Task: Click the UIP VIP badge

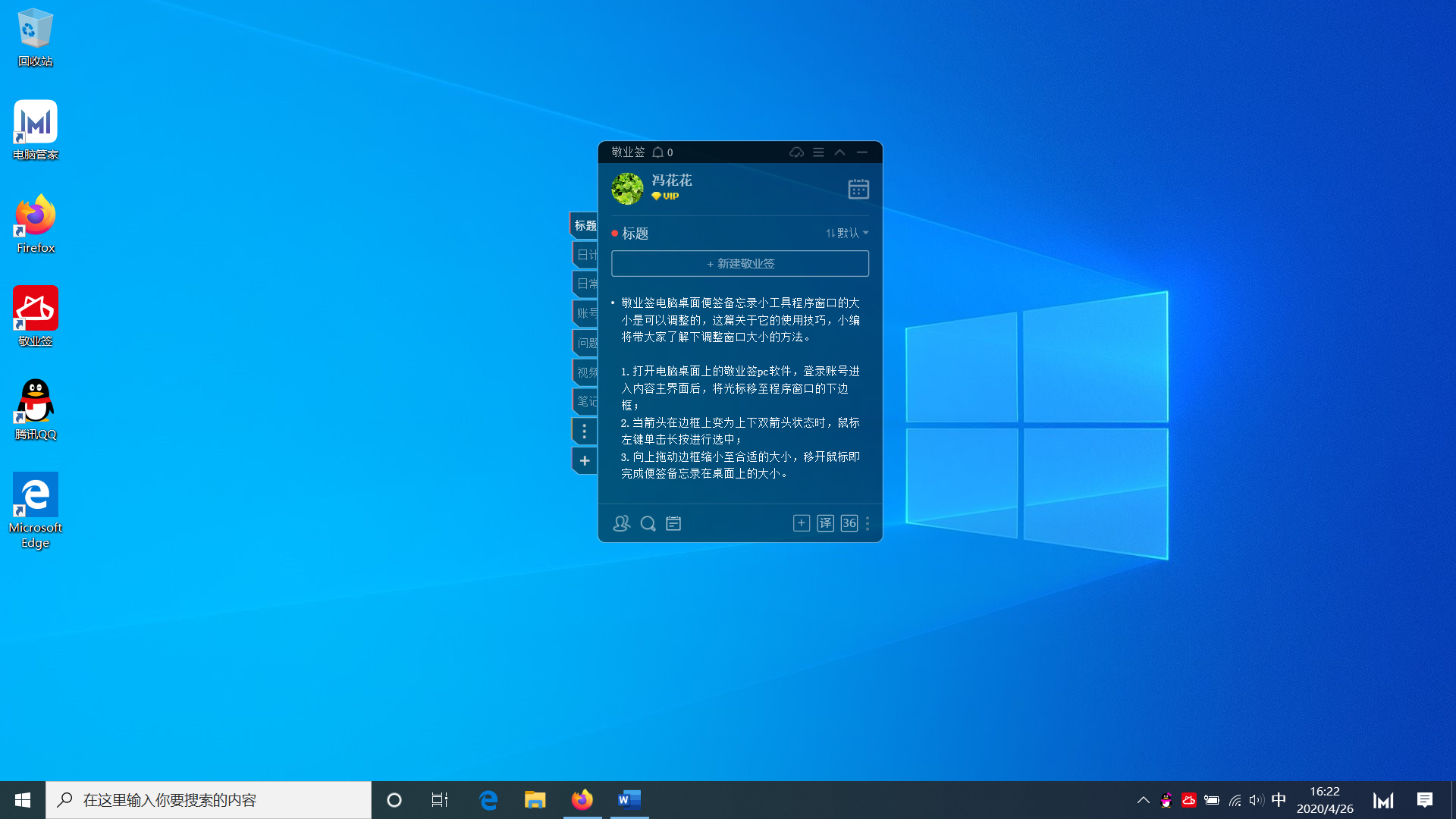Action: pyautogui.click(x=665, y=196)
